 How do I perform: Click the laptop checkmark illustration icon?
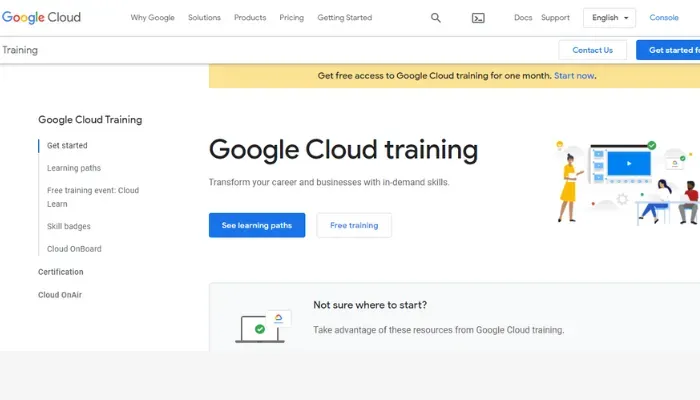click(x=263, y=327)
